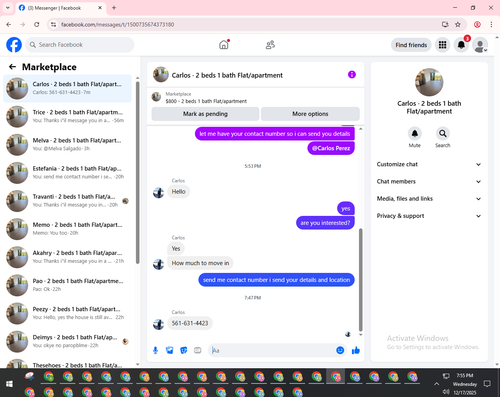This screenshot has height=397, width=500.
Task: Open Akahry conversation in the list
Action: tap(67, 257)
